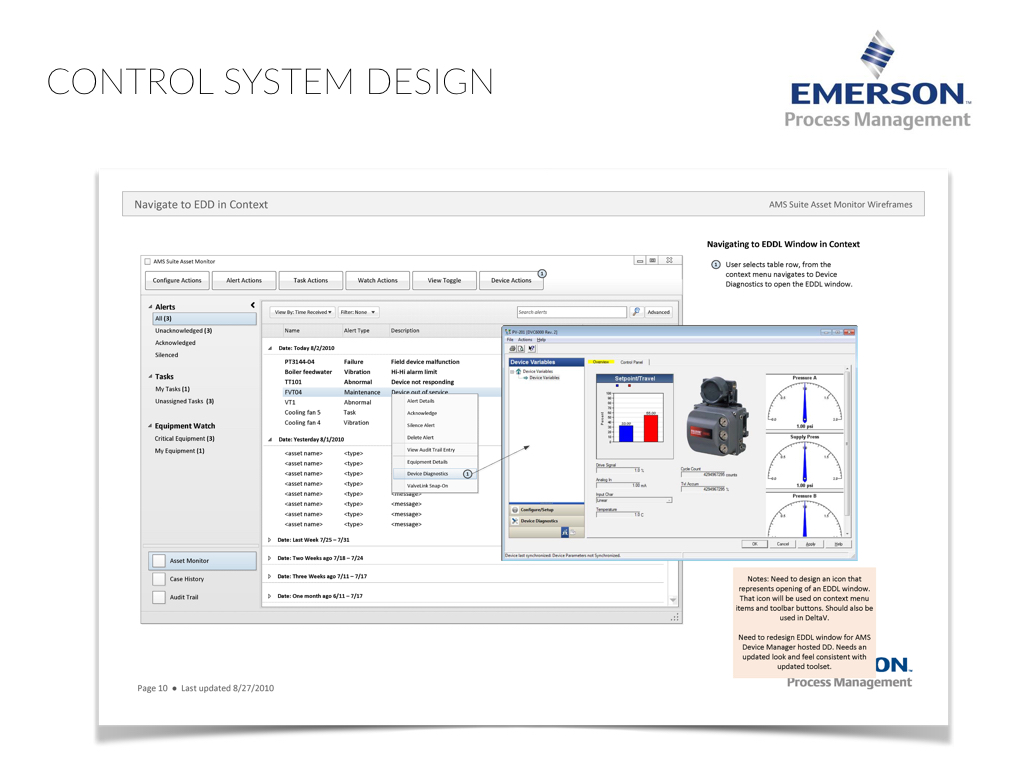This screenshot has width=1024, height=768.
Task: Select the FVT04 Maintenance alert row
Action: pyautogui.click(x=392, y=392)
